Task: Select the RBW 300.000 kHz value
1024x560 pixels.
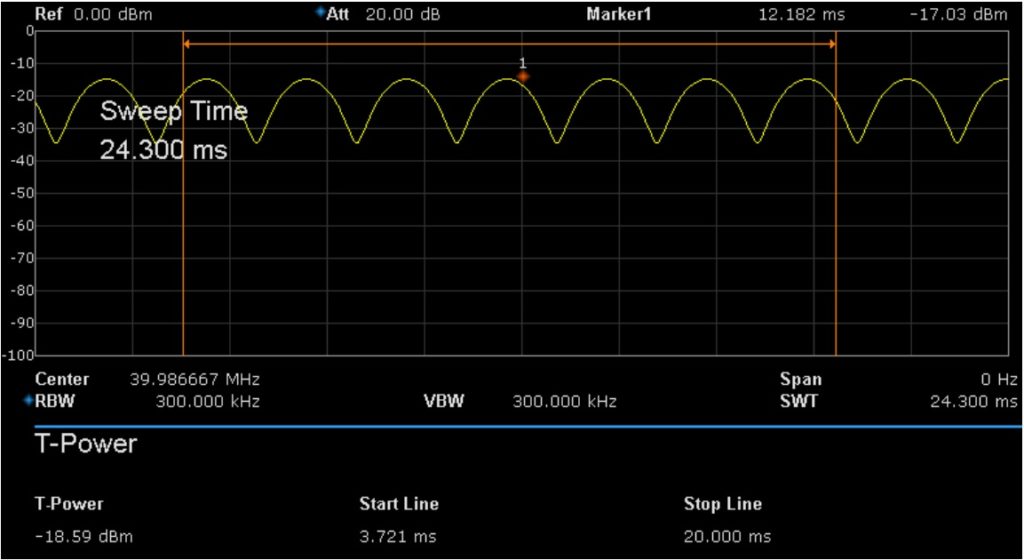Action: click(208, 402)
